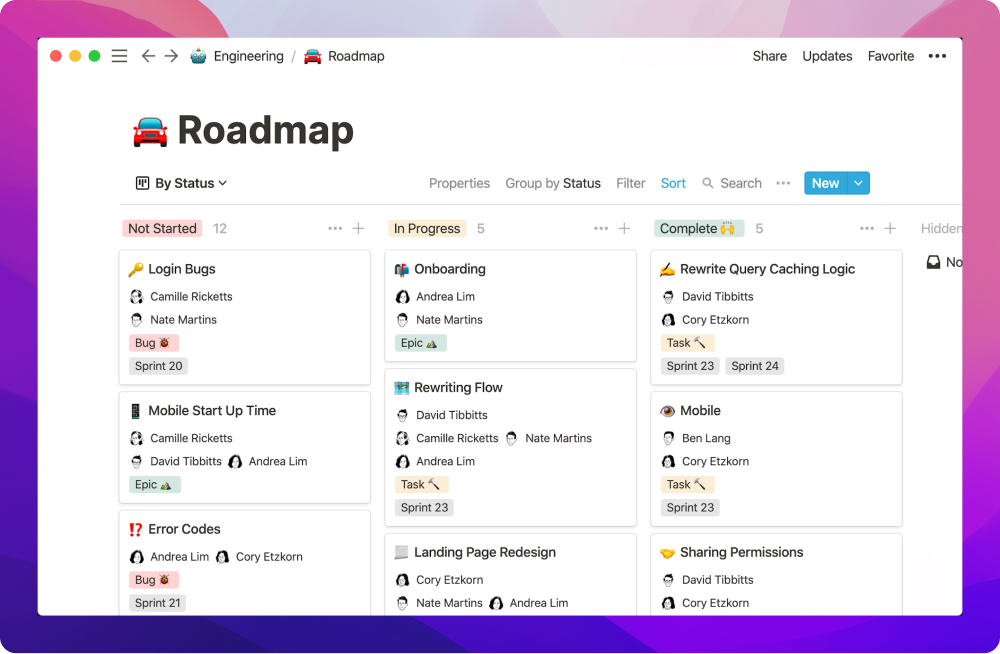
Task: Click the board view icon beside By Status
Action: point(142,183)
